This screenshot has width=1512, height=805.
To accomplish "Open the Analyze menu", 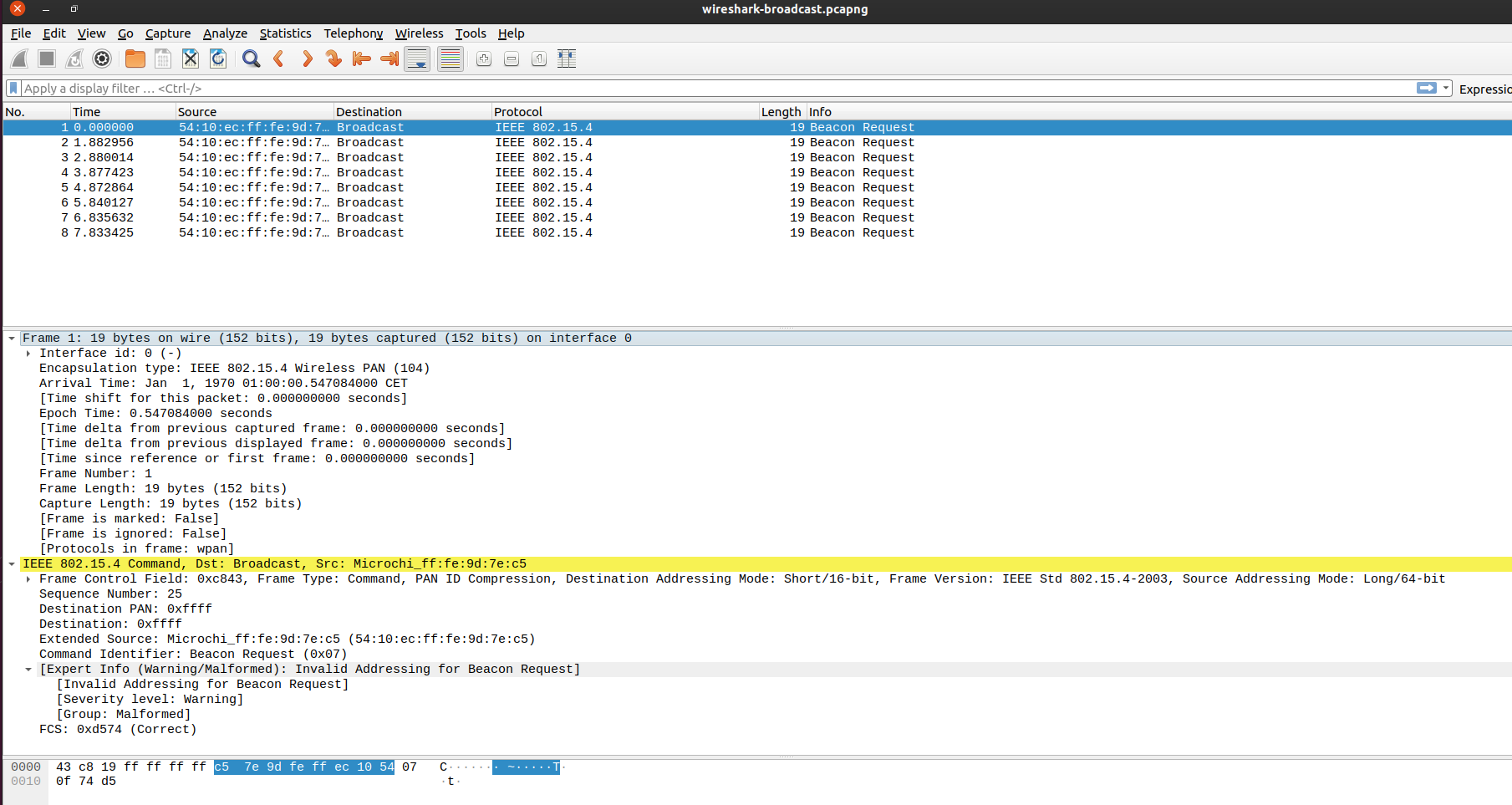I will [x=225, y=33].
